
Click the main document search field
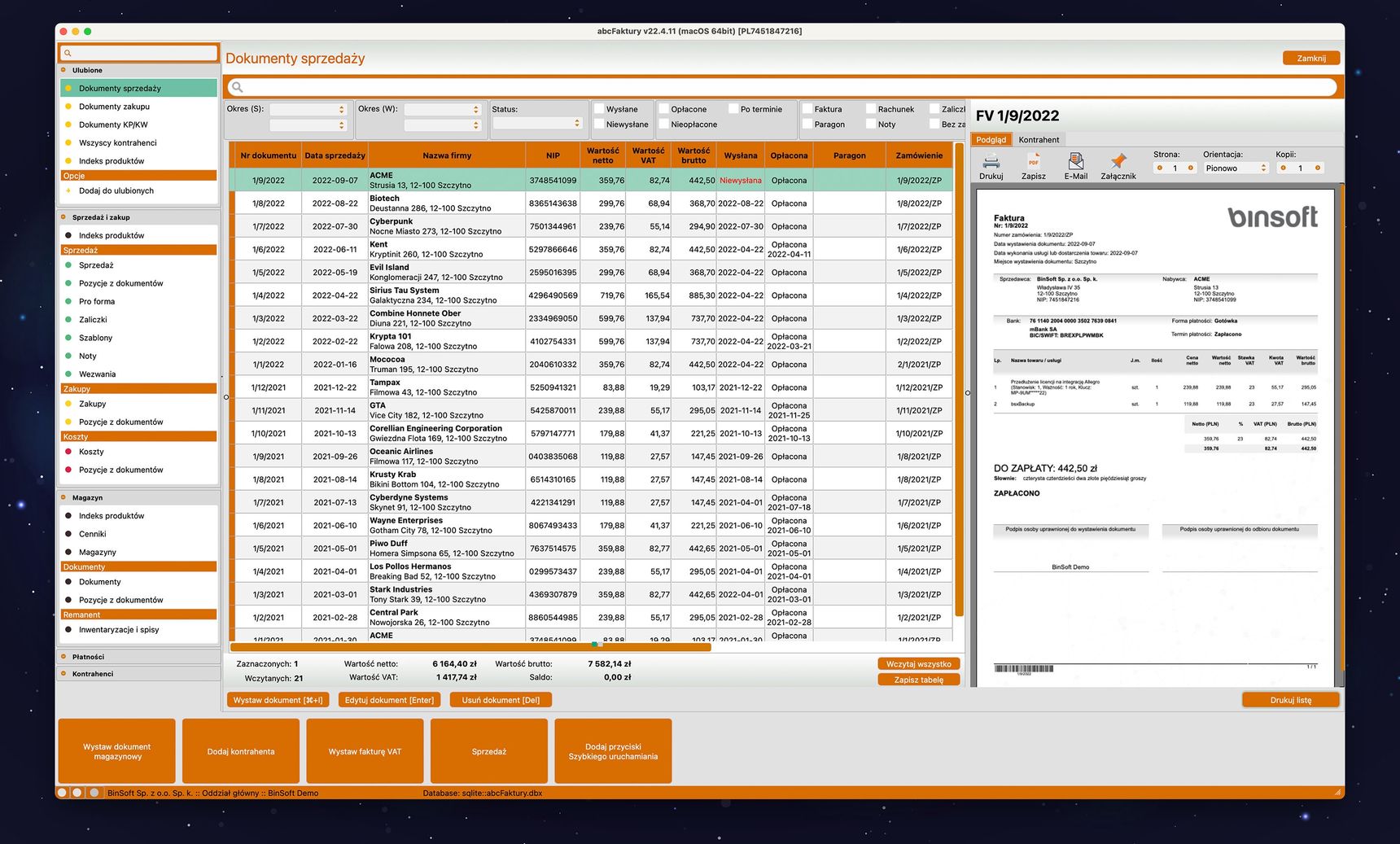click(781, 87)
